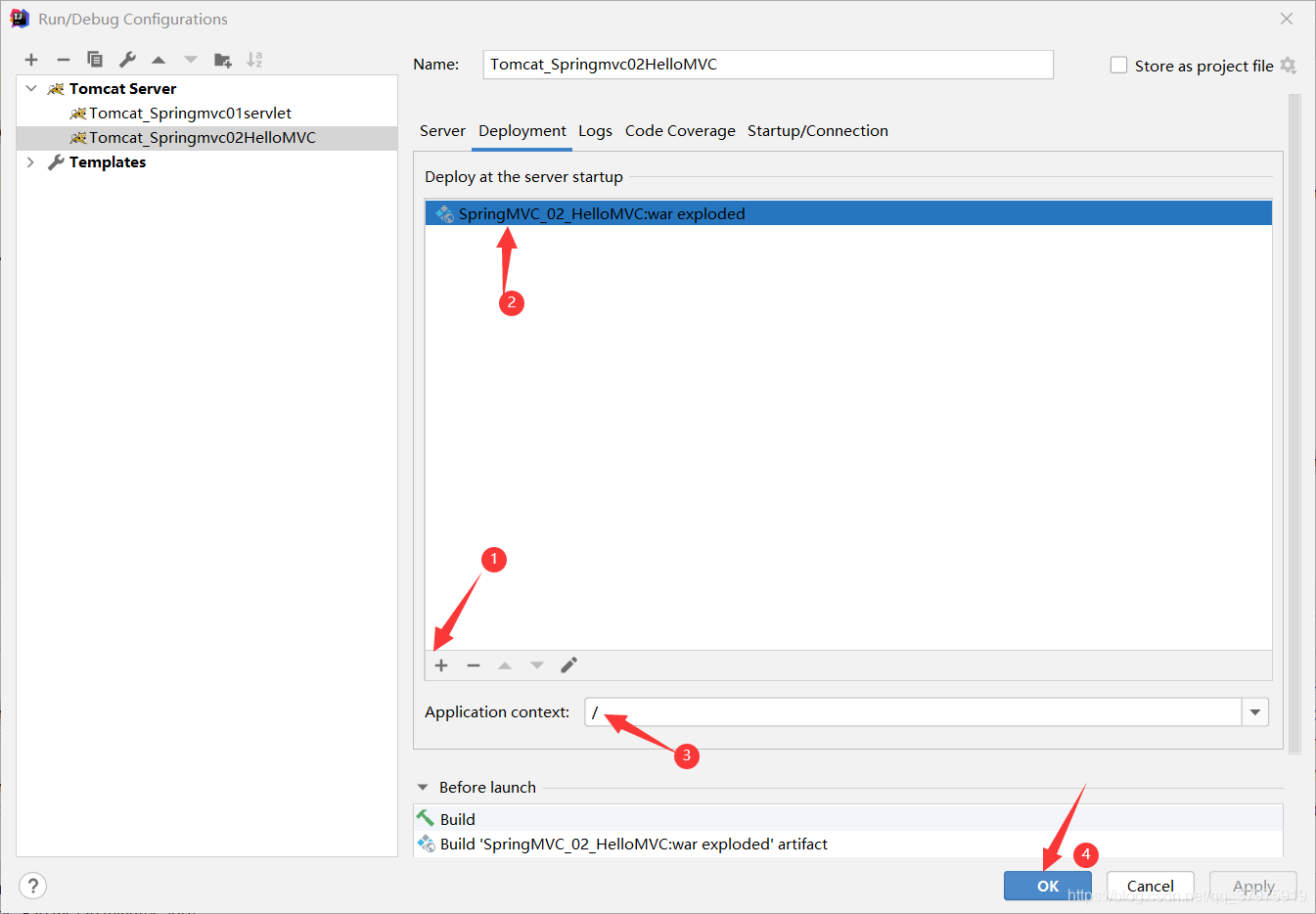Open edit defaults wrench icon
This screenshot has height=914, width=1316.
tap(127, 60)
